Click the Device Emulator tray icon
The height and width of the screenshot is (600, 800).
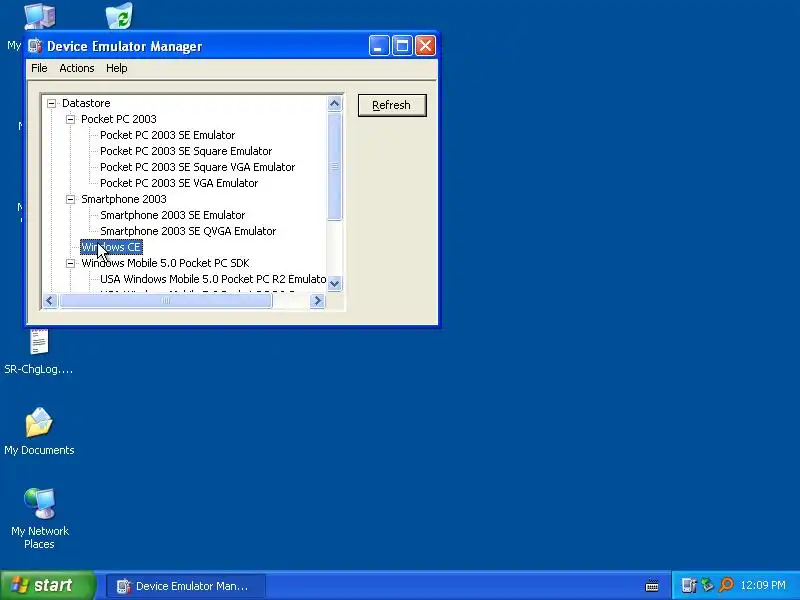point(689,585)
